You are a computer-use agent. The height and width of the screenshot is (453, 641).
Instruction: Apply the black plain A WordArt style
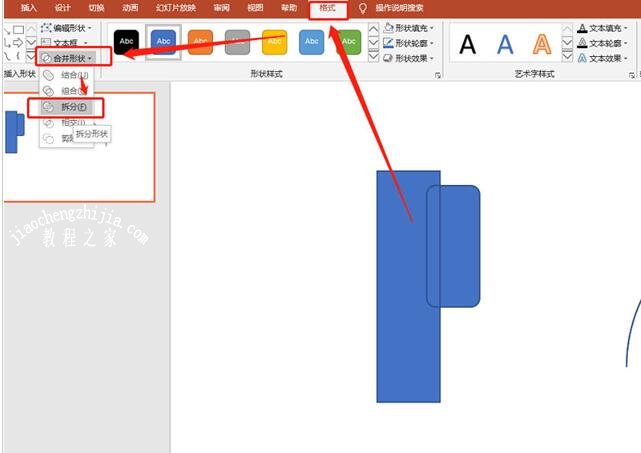468,44
